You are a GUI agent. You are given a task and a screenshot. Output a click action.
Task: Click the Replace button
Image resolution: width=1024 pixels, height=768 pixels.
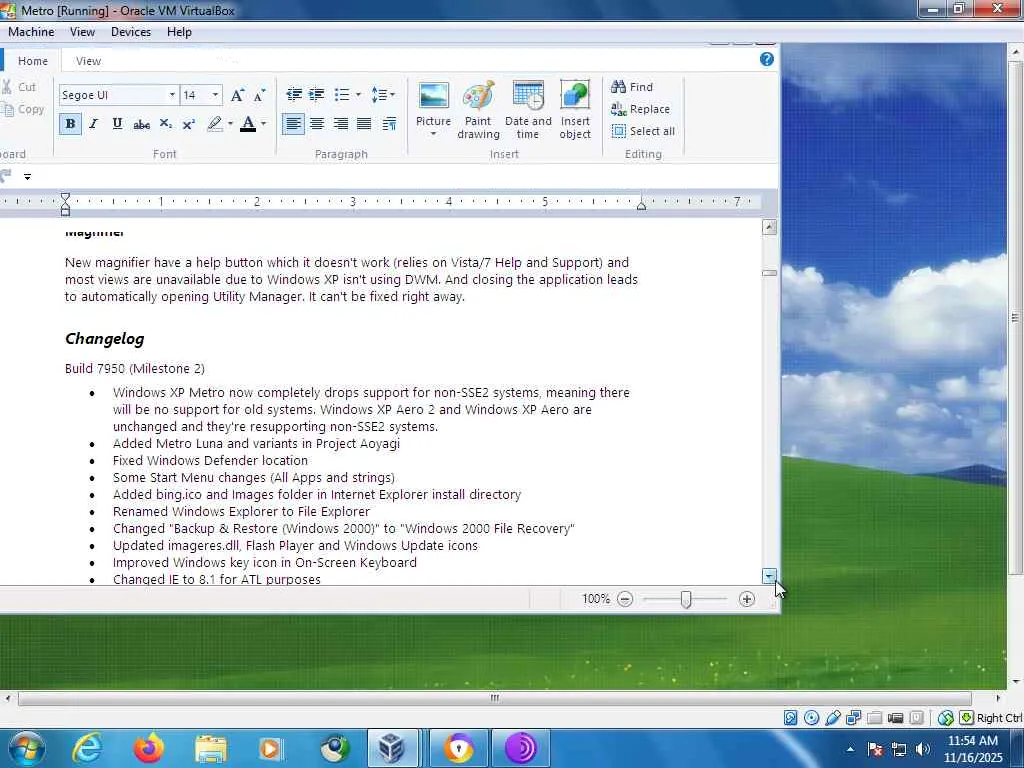tap(641, 109)
